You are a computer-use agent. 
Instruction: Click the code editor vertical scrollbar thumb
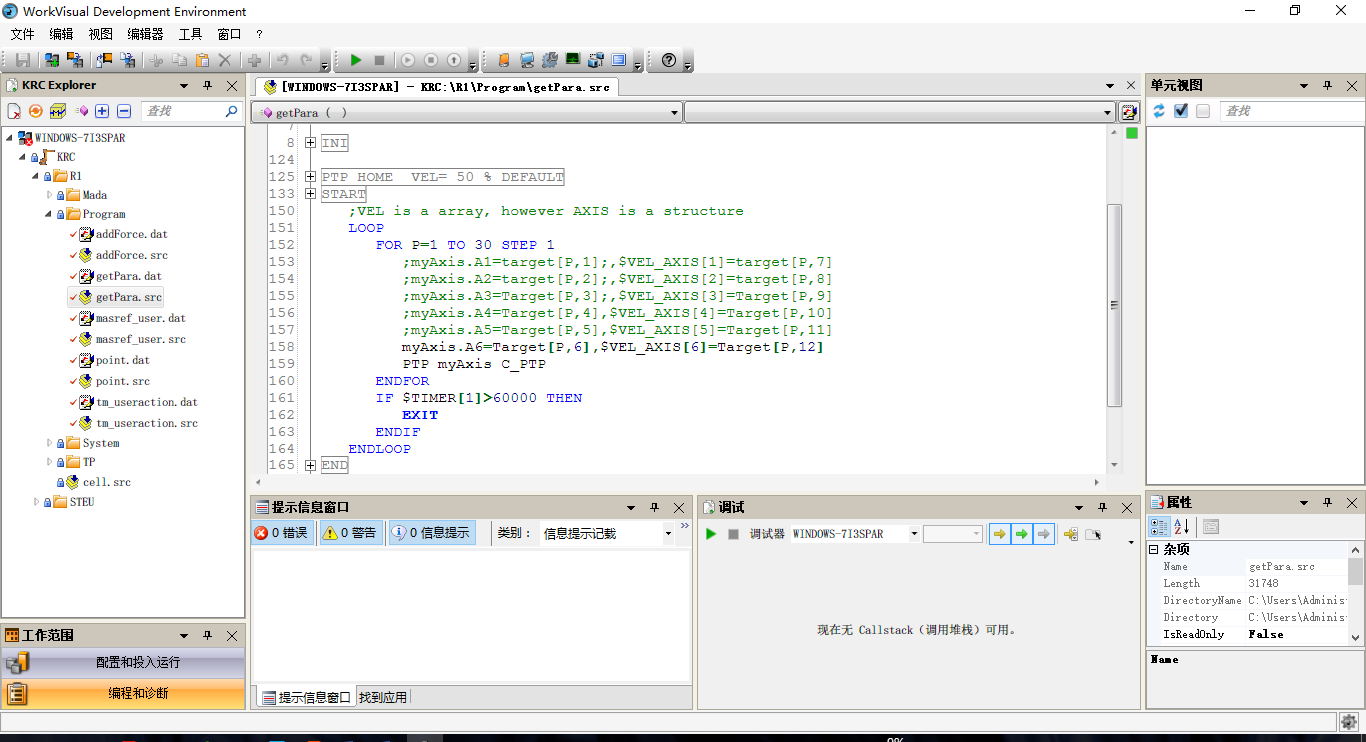pos(1115,305)
